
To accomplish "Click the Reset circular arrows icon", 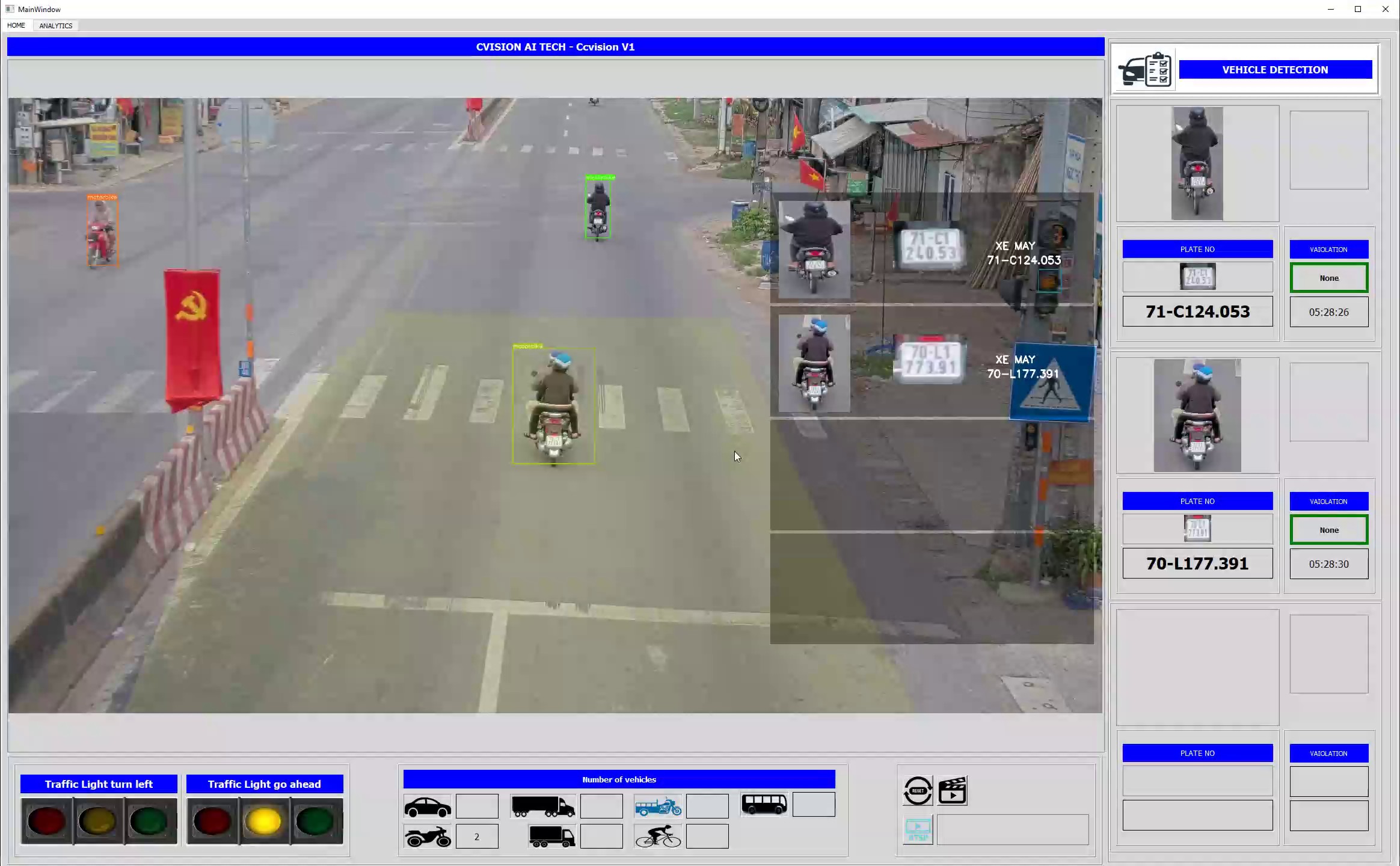I will click(918, 791).
